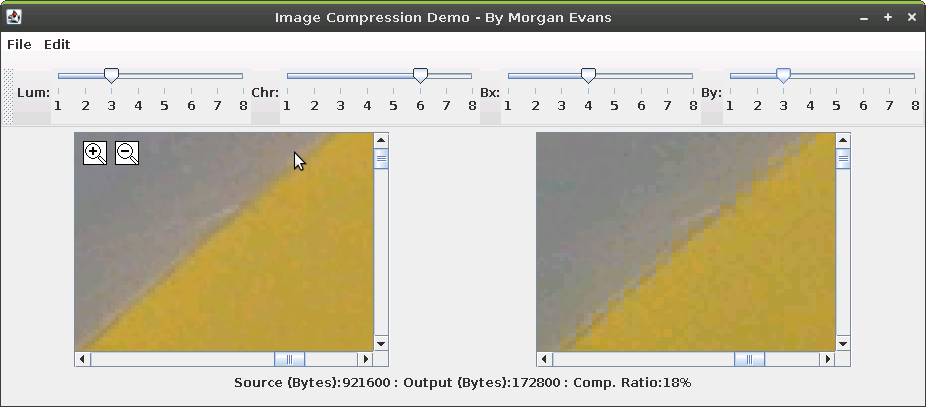Viewport: 926px width, 407px height.
Task: Click the By slider thumb
Action: coord(783,75)
